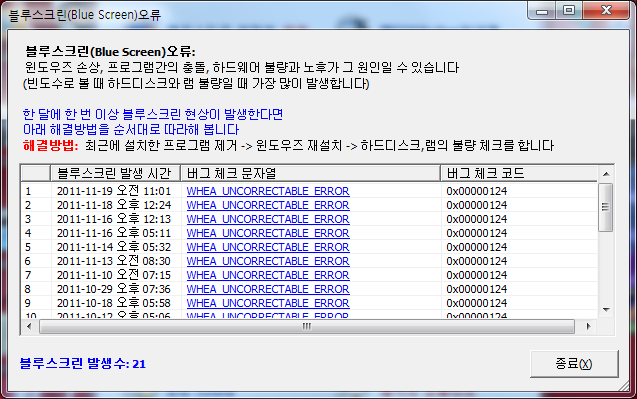This screenshot has height=399, width=637.
Task: Select timestamp 2011-10-18 오후 05:58
Action: 114,303
